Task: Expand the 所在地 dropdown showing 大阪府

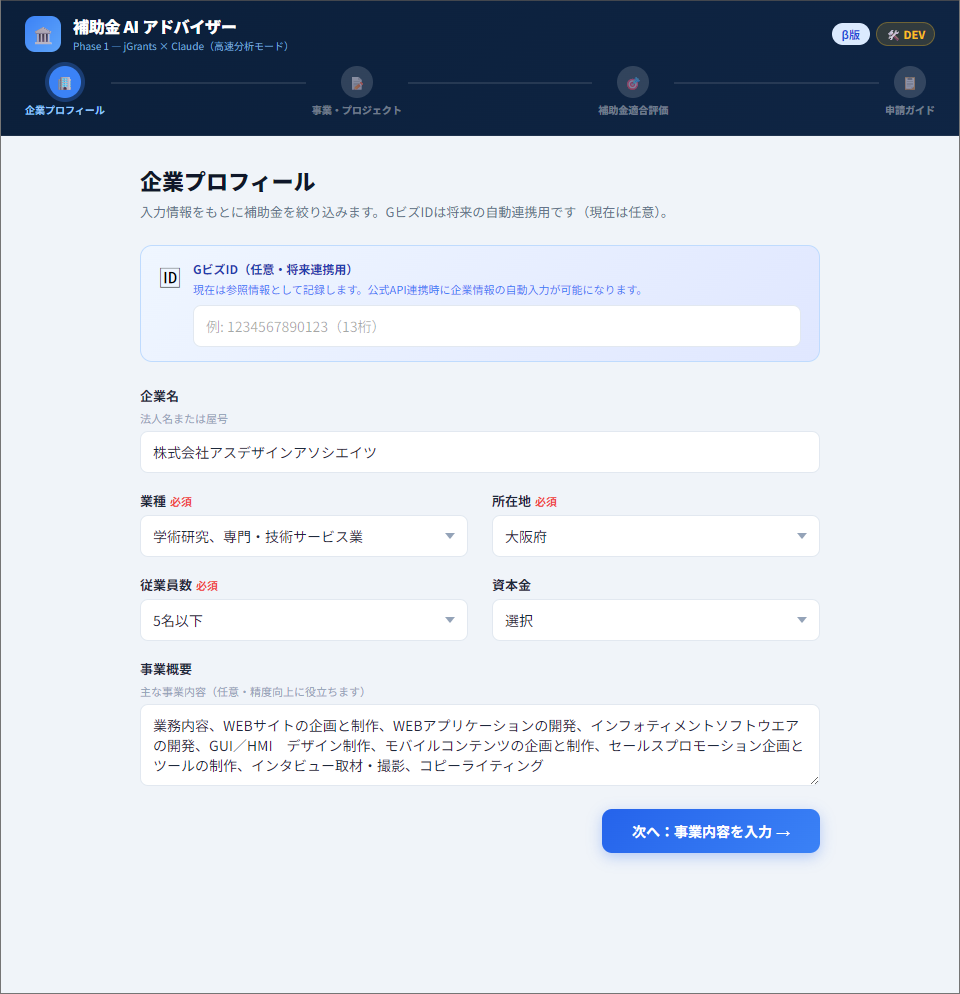Action: [655, 536]
